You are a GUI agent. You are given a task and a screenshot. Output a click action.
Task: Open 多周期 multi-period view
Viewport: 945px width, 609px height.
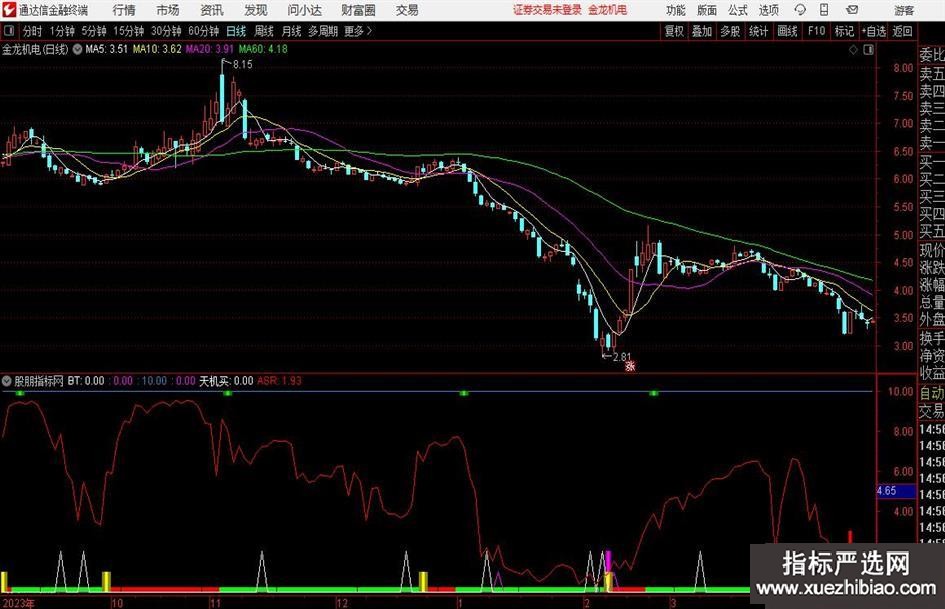tap(323, 31)
